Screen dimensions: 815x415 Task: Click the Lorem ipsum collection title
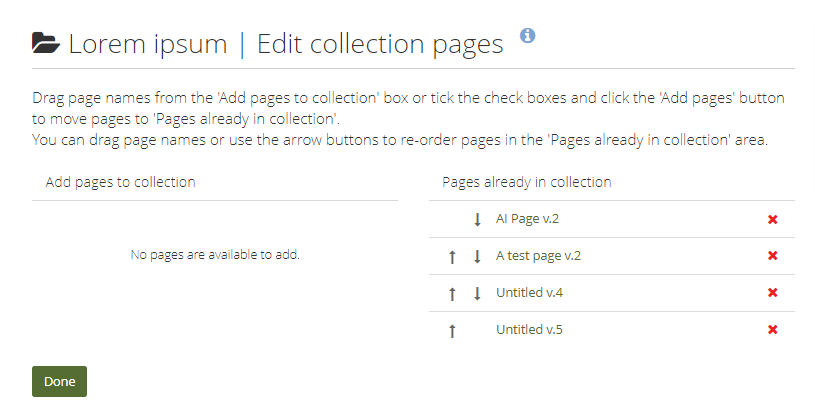[148, 44]
